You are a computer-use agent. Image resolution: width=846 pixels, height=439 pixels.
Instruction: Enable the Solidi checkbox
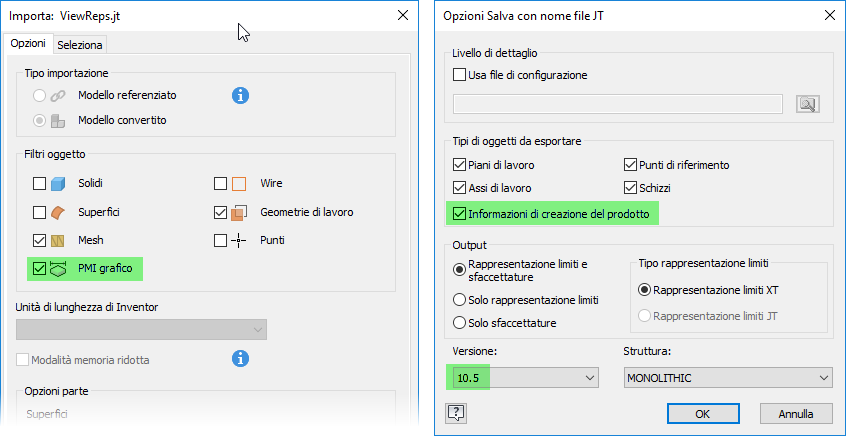click(x=39, y=184)
